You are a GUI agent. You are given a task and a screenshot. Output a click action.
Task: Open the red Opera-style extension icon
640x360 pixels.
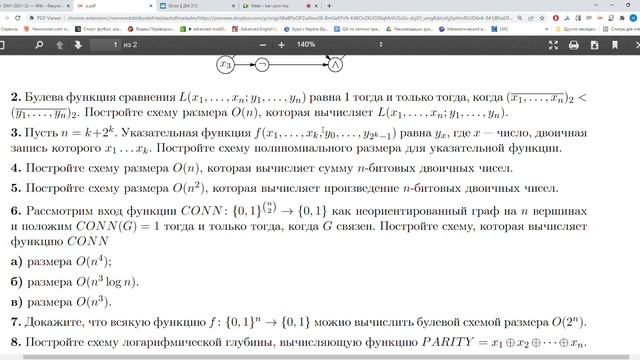click(556, 18)
